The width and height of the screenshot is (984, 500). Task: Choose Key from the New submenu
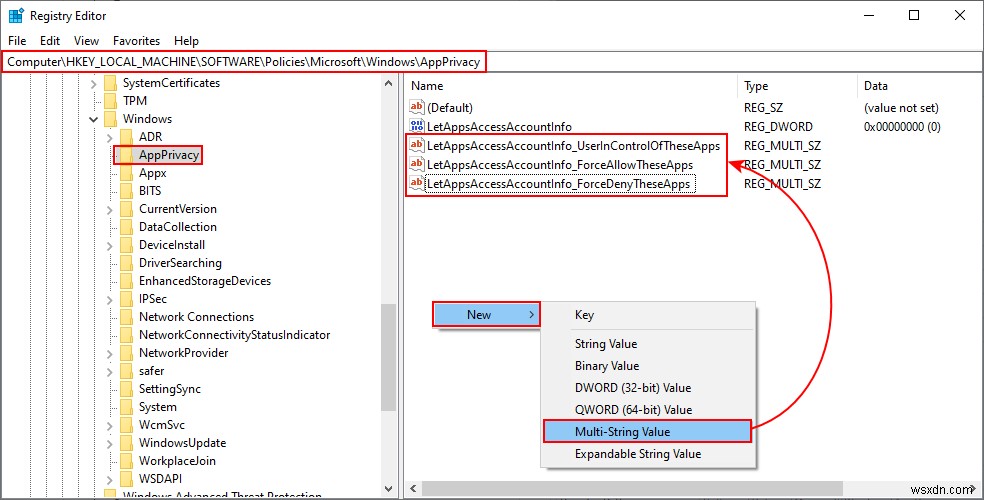pos(649,315)
